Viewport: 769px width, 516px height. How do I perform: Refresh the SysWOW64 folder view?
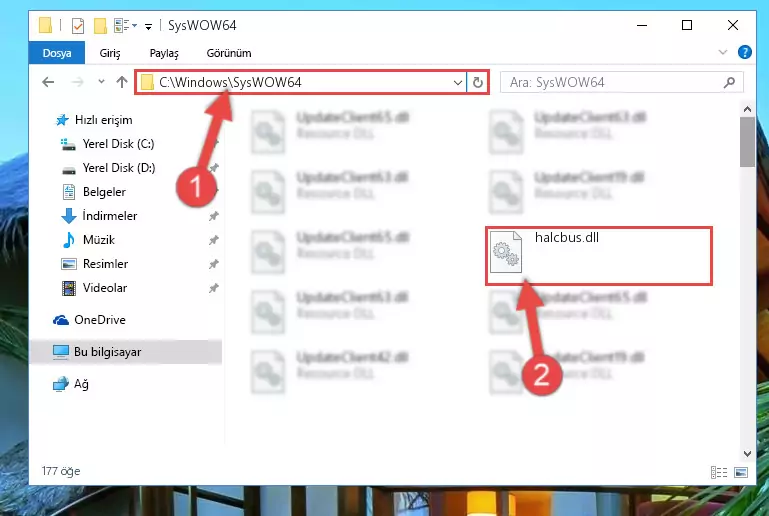[478, 82]
